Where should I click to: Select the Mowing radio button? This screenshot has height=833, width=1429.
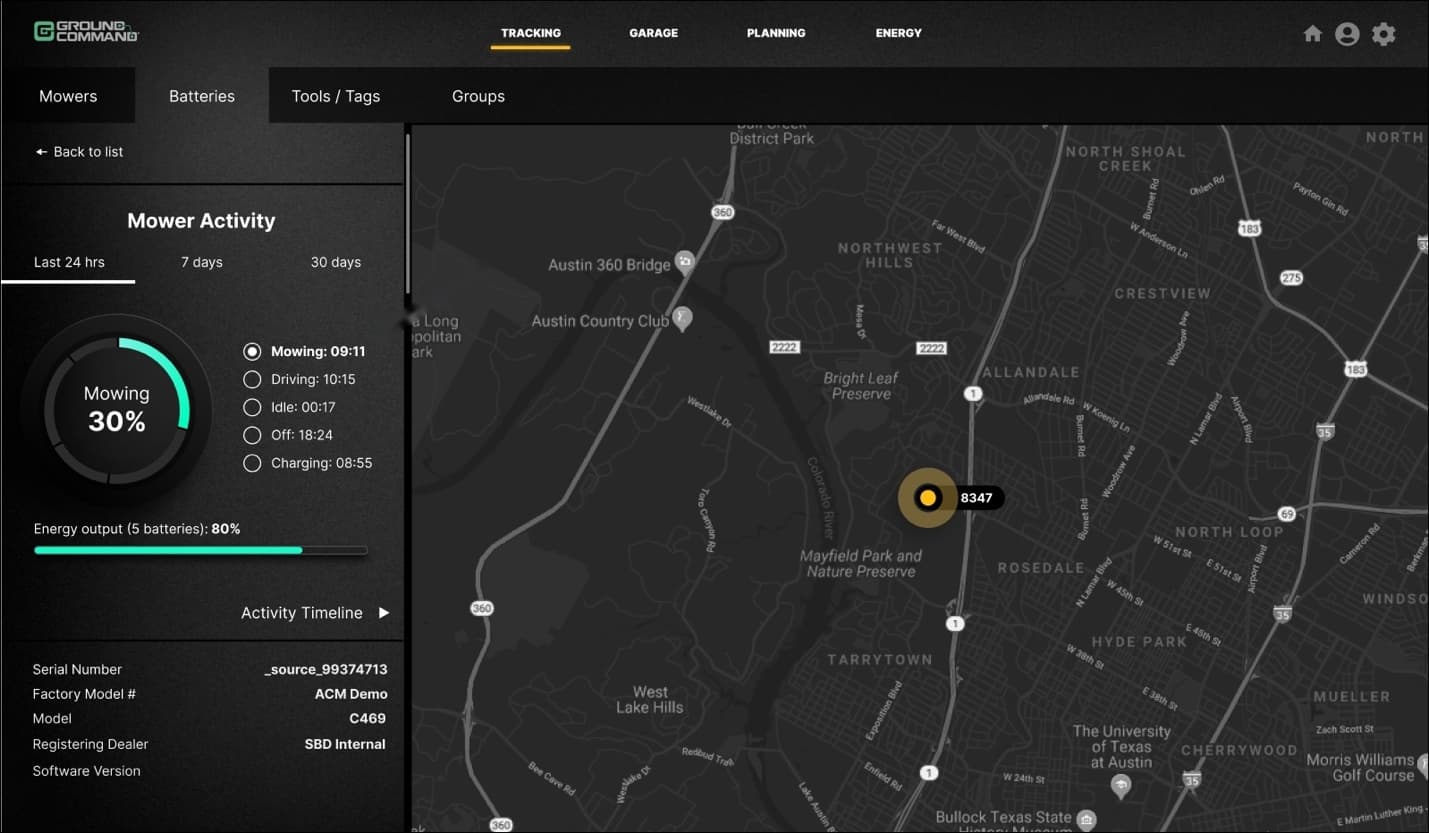coord(252,351)
